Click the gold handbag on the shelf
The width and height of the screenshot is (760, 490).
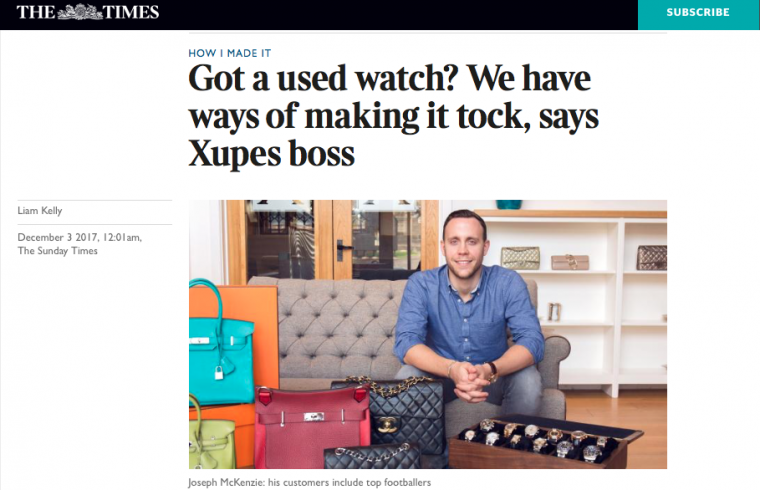click(x=520, y=257)
